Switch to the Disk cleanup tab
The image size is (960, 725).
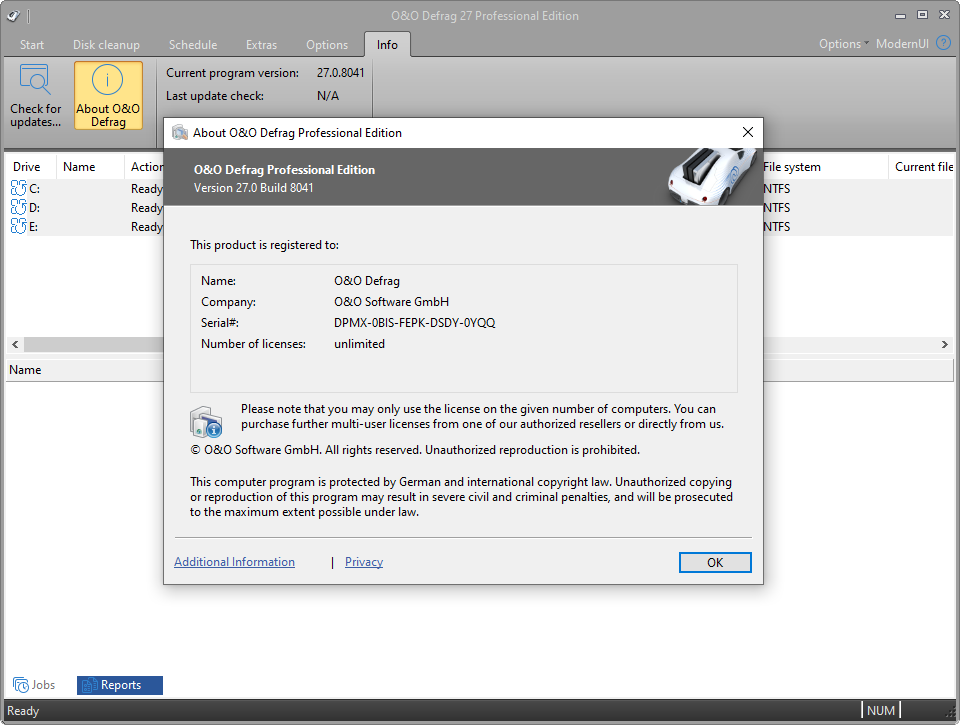107,45
